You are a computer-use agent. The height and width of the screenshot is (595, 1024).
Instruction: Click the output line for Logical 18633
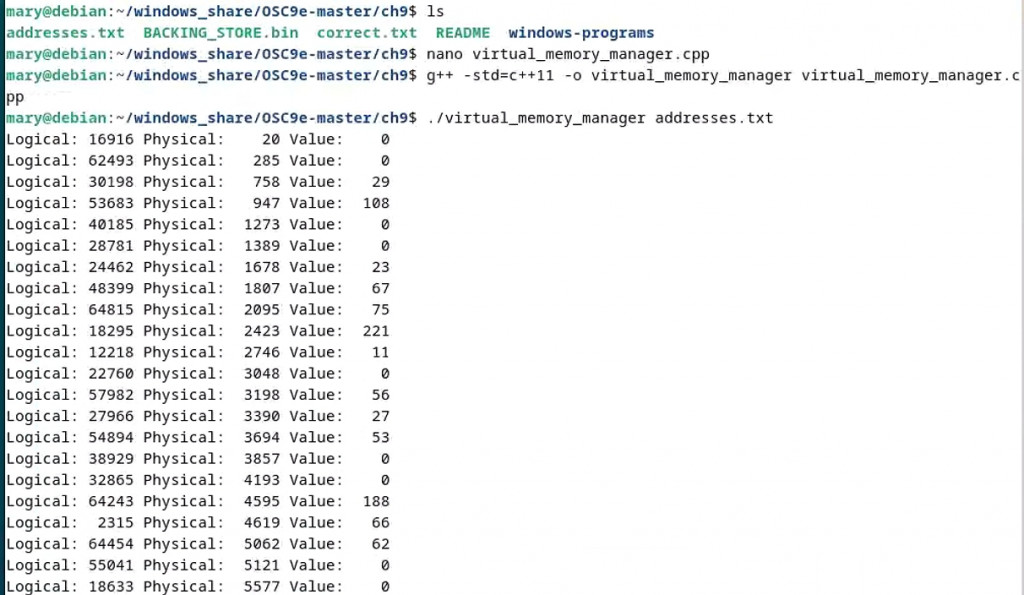coord(198,587)
